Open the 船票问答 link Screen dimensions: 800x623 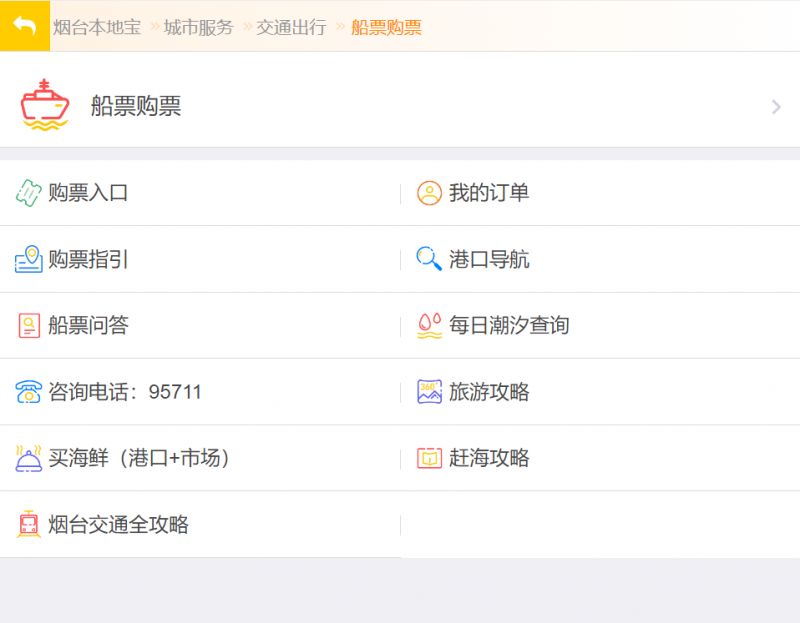(88, 326)
